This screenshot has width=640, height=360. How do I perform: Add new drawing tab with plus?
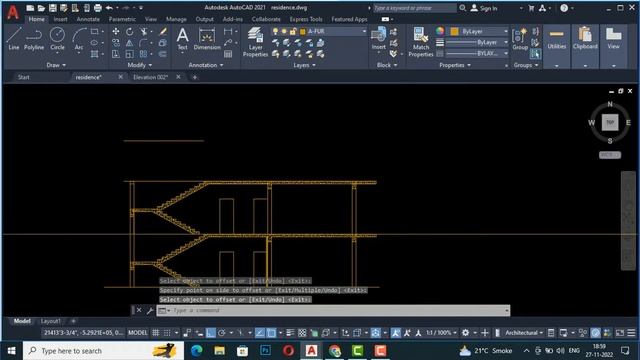point(195,77)
